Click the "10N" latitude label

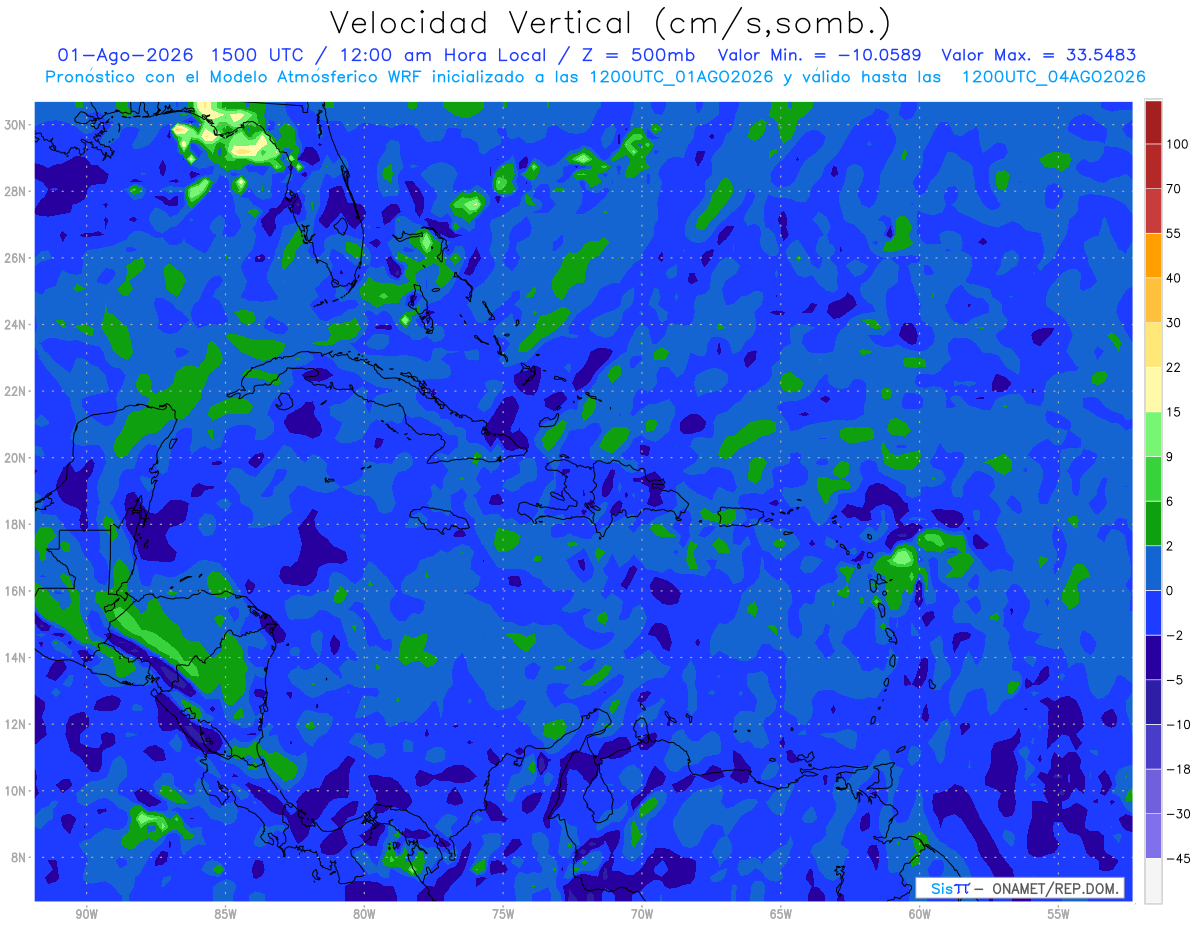(x=15, y=791)
